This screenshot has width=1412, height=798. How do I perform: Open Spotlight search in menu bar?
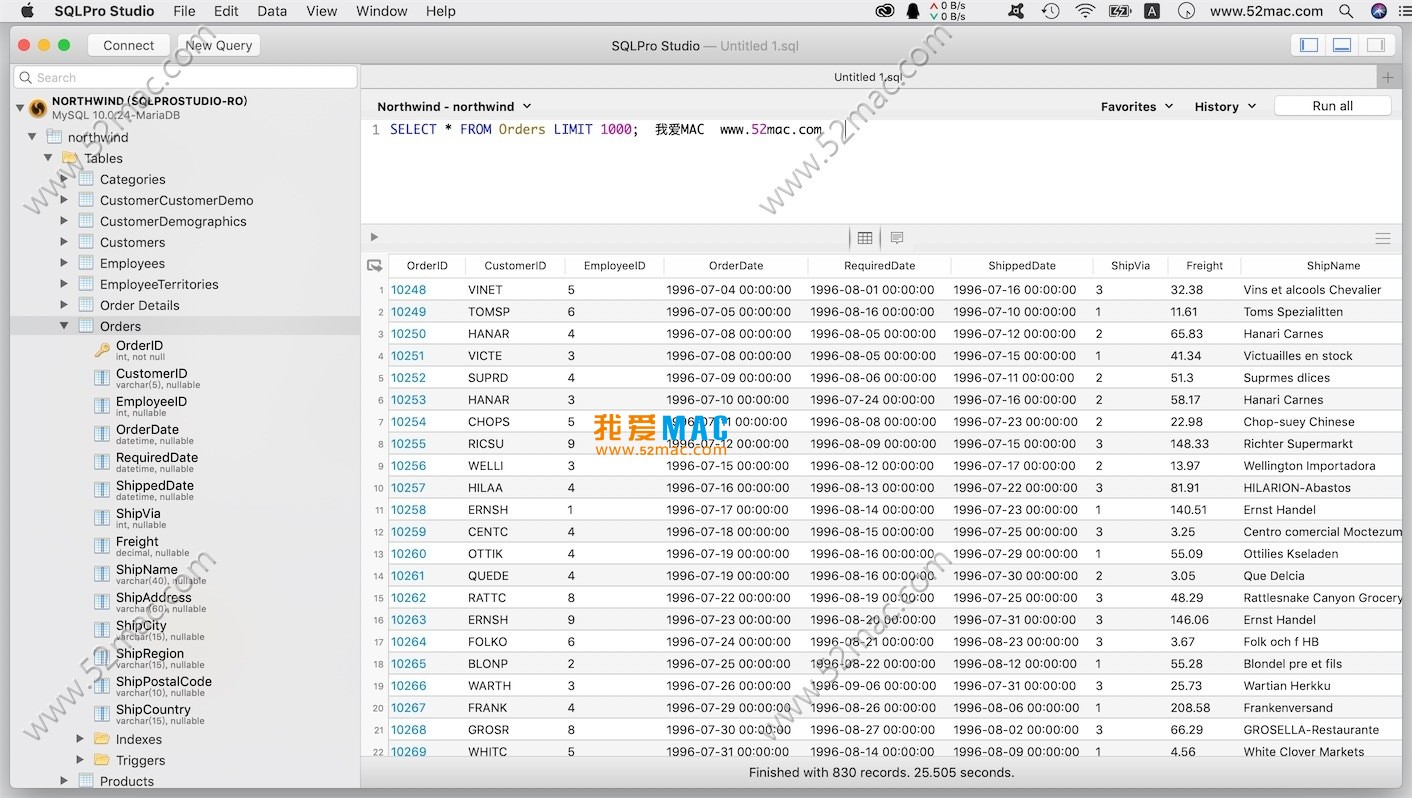[1347, 11]
